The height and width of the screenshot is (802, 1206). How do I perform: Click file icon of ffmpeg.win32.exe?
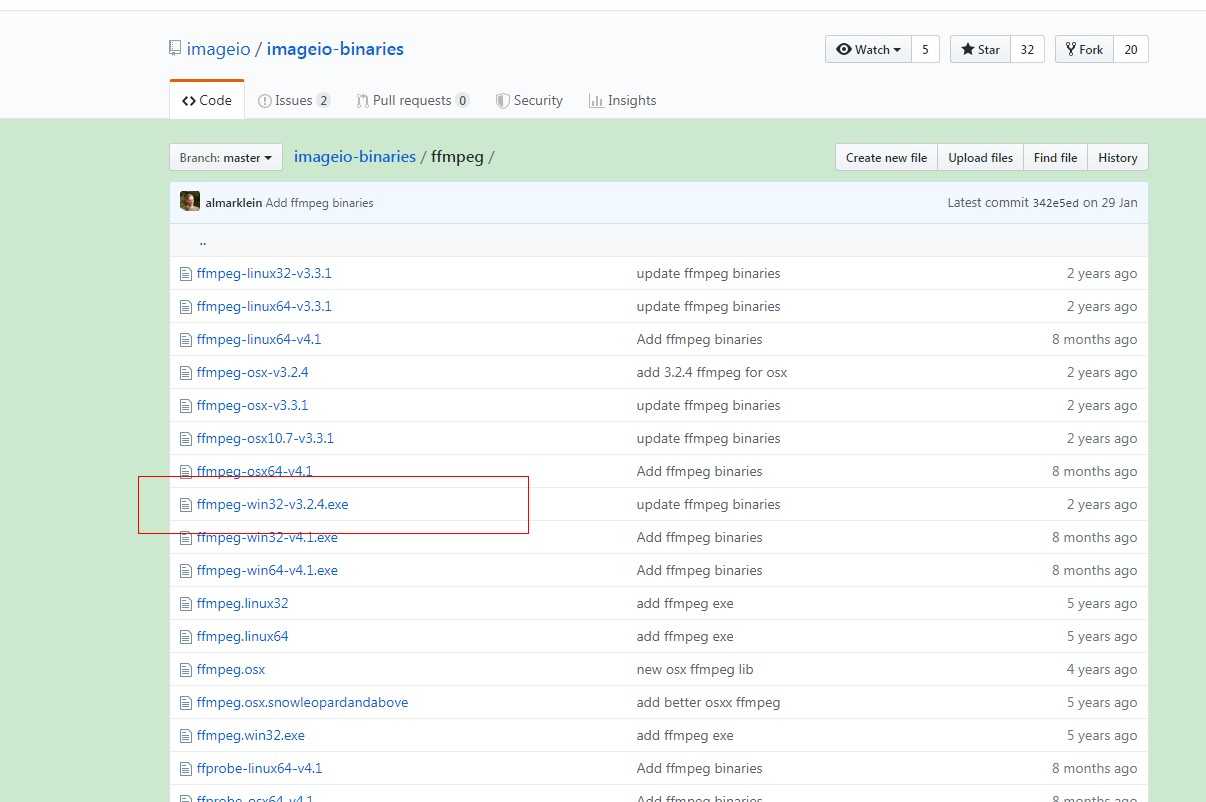pos(185,735)
